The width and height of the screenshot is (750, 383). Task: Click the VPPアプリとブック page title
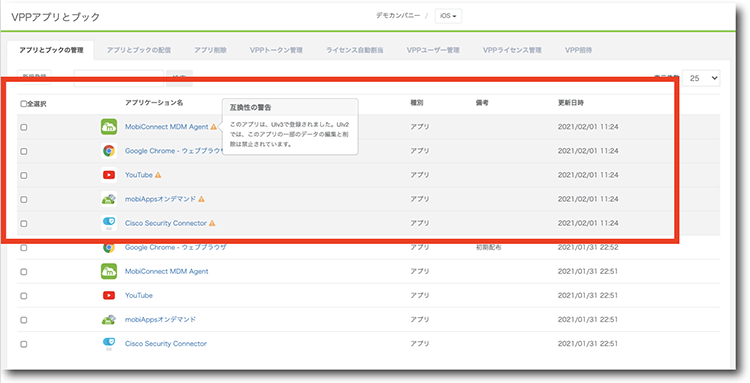coord(55,17)
